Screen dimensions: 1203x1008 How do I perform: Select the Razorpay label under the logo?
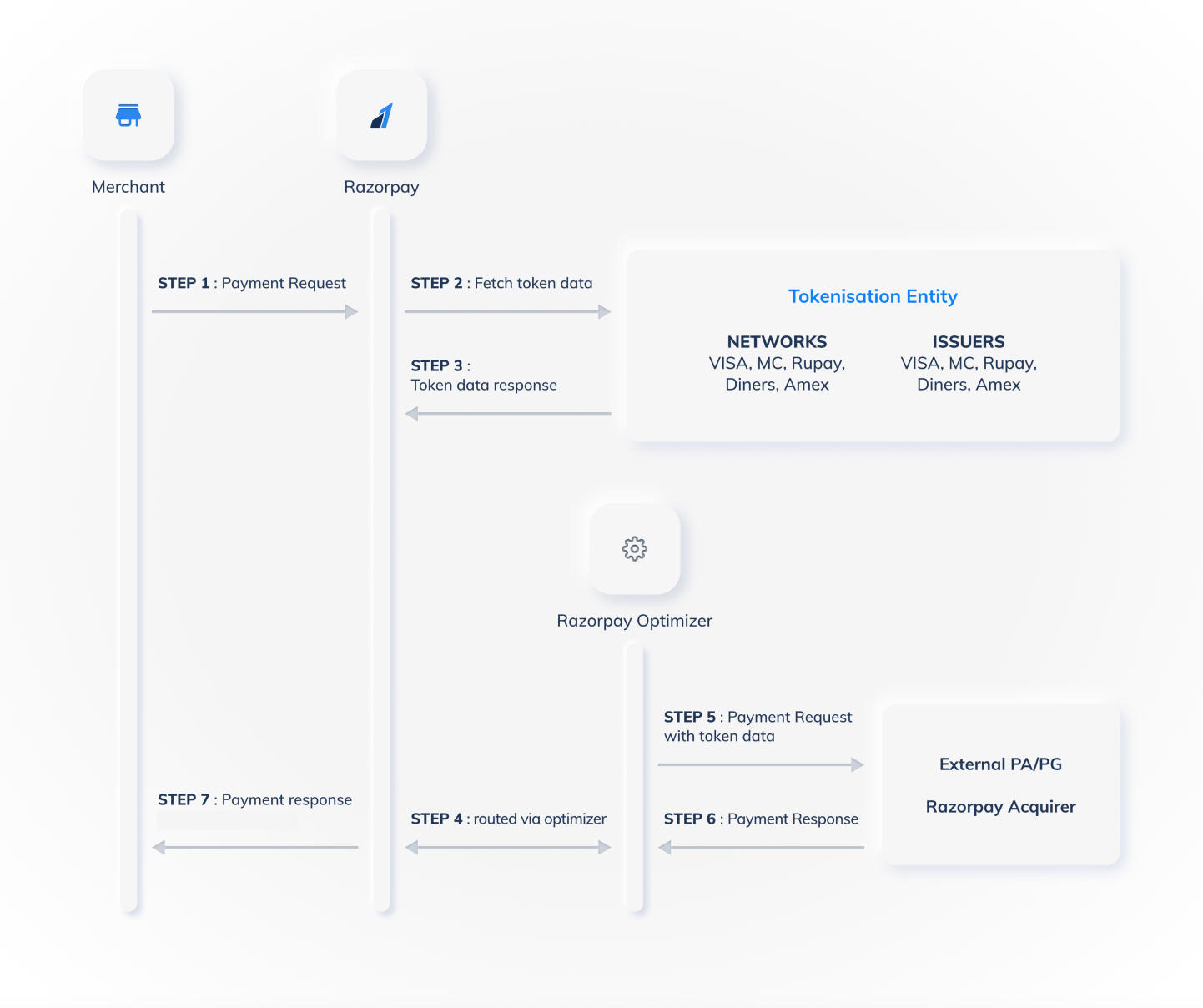pyautogui.click(x=381, y=188)
